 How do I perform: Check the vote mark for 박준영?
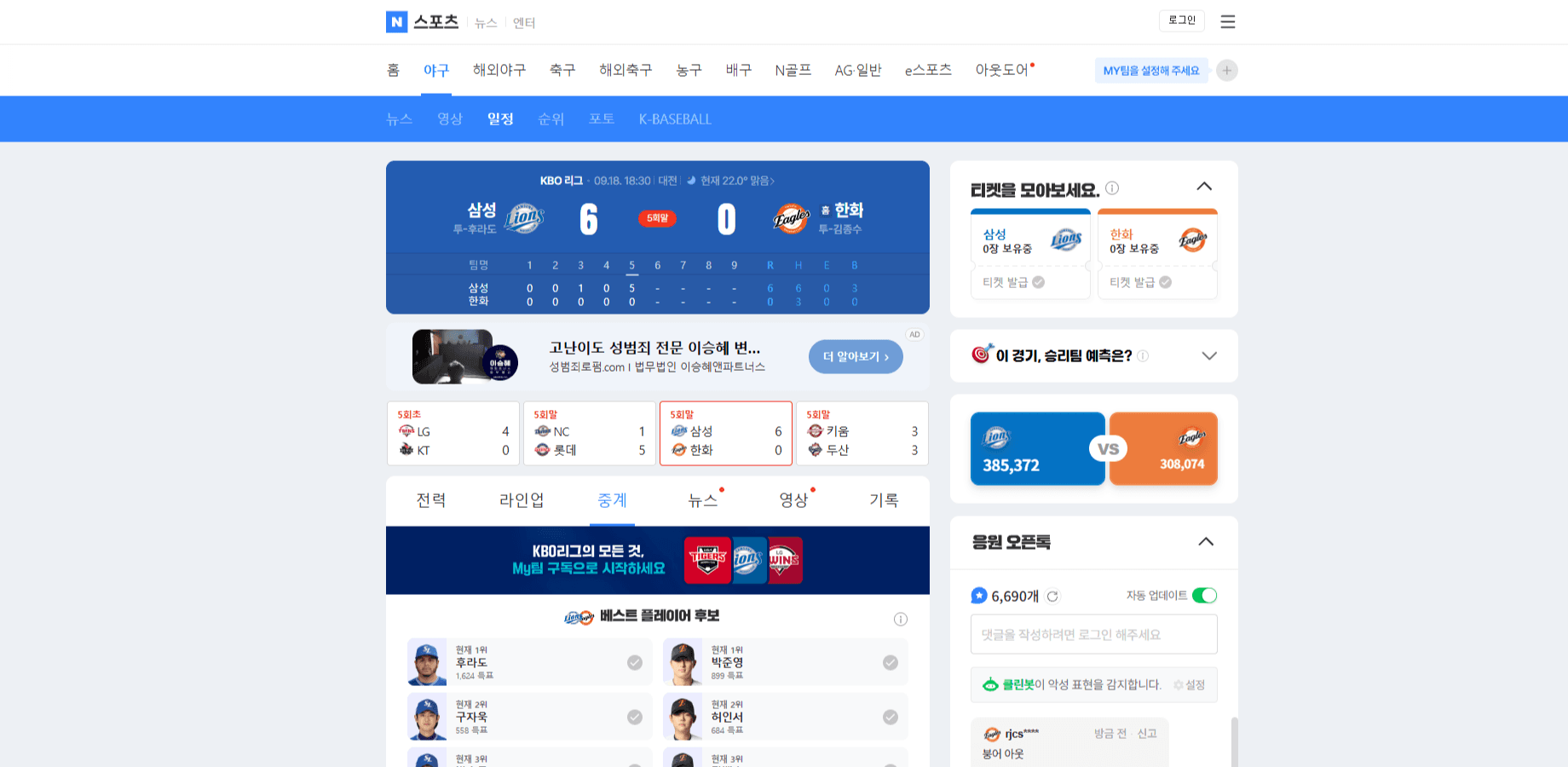891,662
